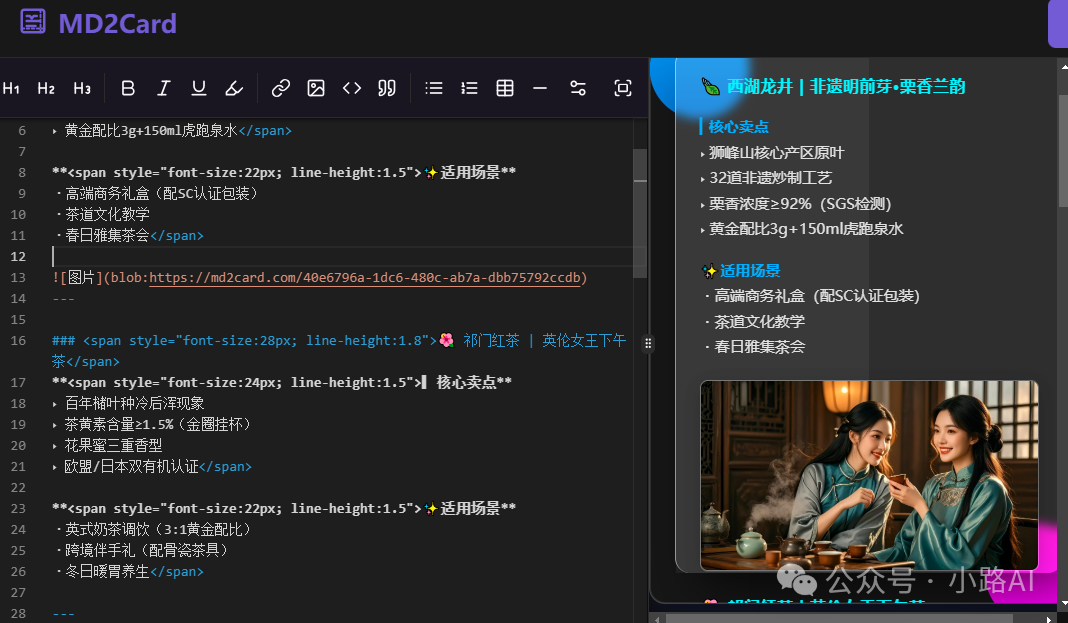Viewport: 1068px width, 623px height.
Task: Create a bulleted list
Action: [433, 88]
